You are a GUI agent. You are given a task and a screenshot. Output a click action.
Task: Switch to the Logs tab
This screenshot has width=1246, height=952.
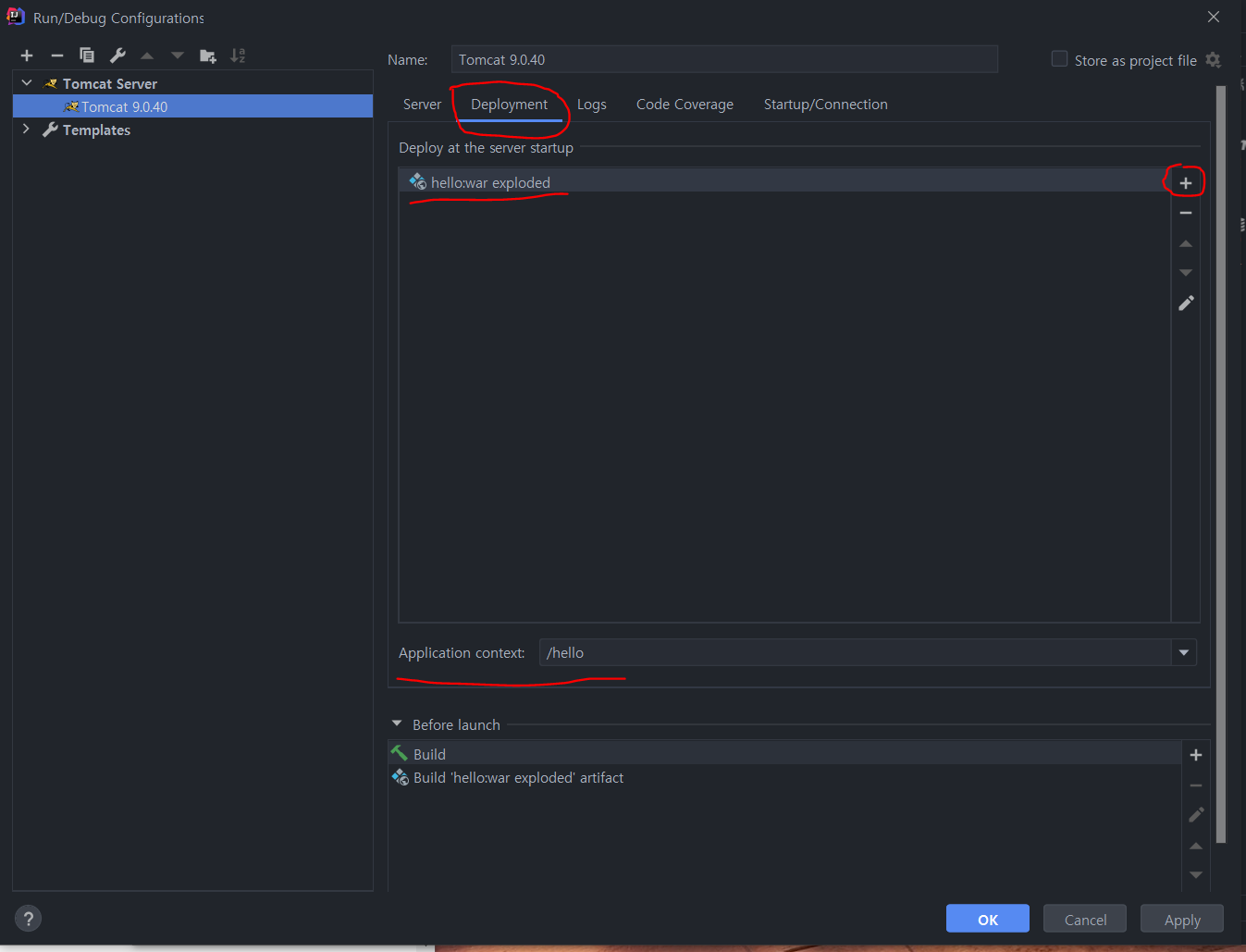[592, 105]
